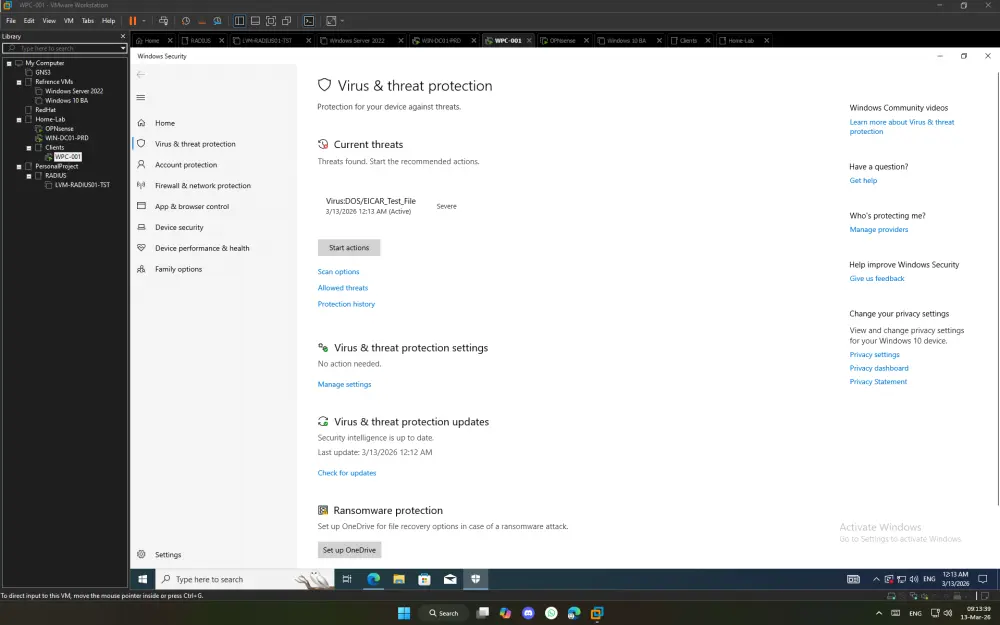The image size is (1000, 625).
Task: Click the guest taskbar search box
Action: pos(245,579)
